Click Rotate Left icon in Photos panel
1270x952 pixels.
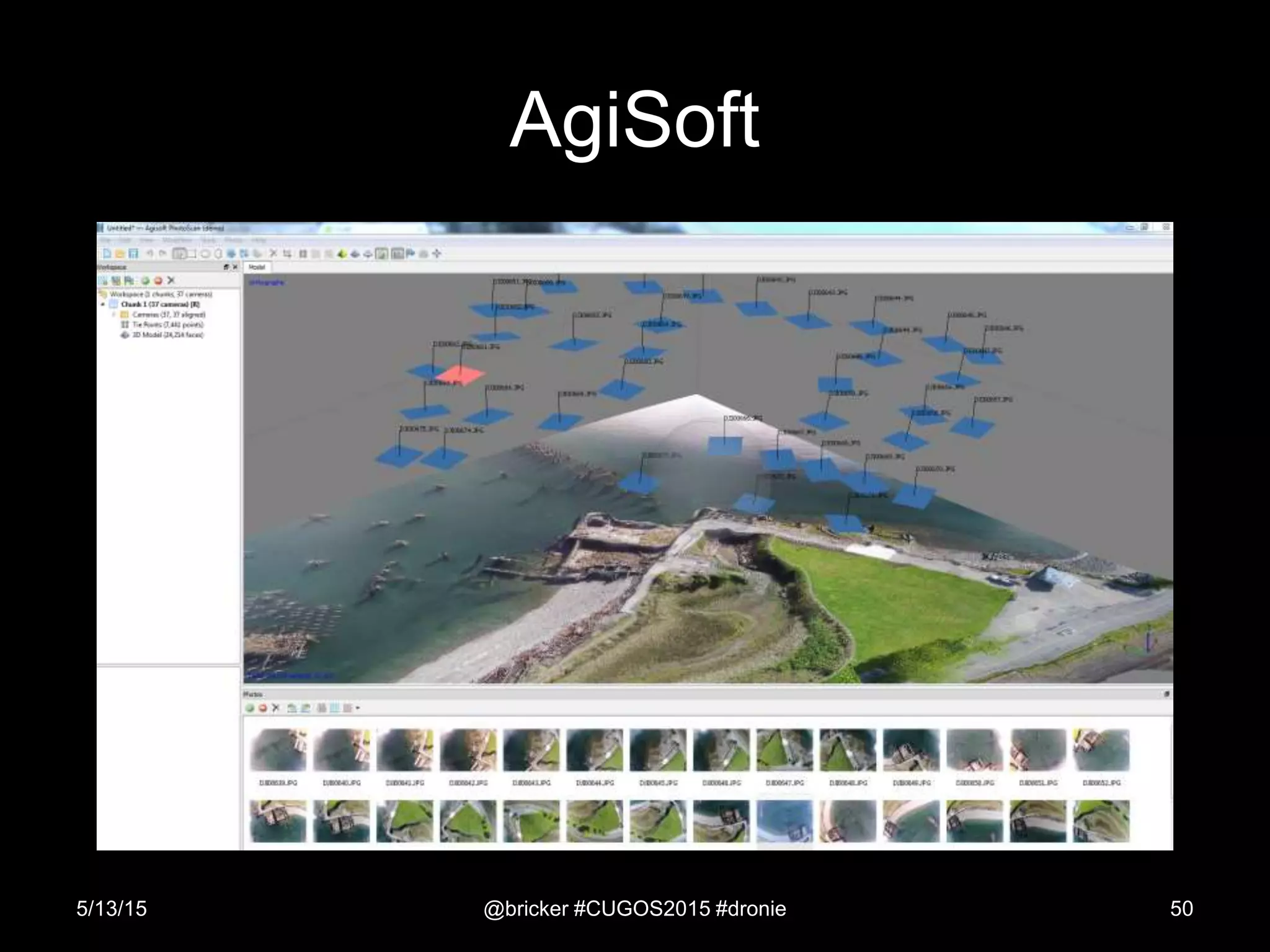pyautogui.click(x=292, y=708)
